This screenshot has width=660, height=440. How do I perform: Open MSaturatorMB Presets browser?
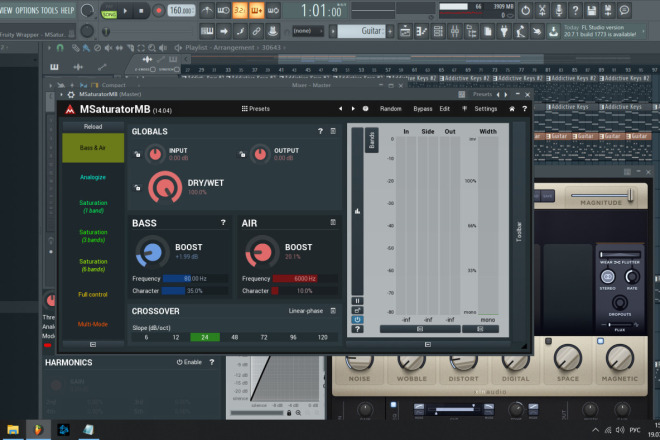[x=255, y=109]
